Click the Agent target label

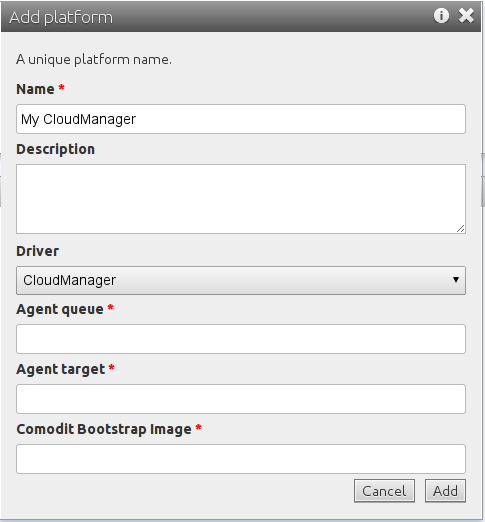click(x=61, y=369)
